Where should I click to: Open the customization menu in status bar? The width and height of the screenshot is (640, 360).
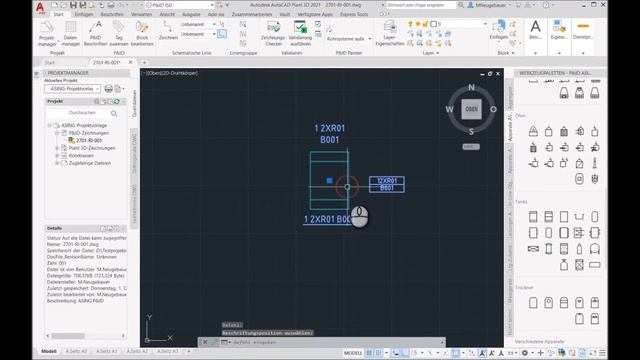click(602, 353)
